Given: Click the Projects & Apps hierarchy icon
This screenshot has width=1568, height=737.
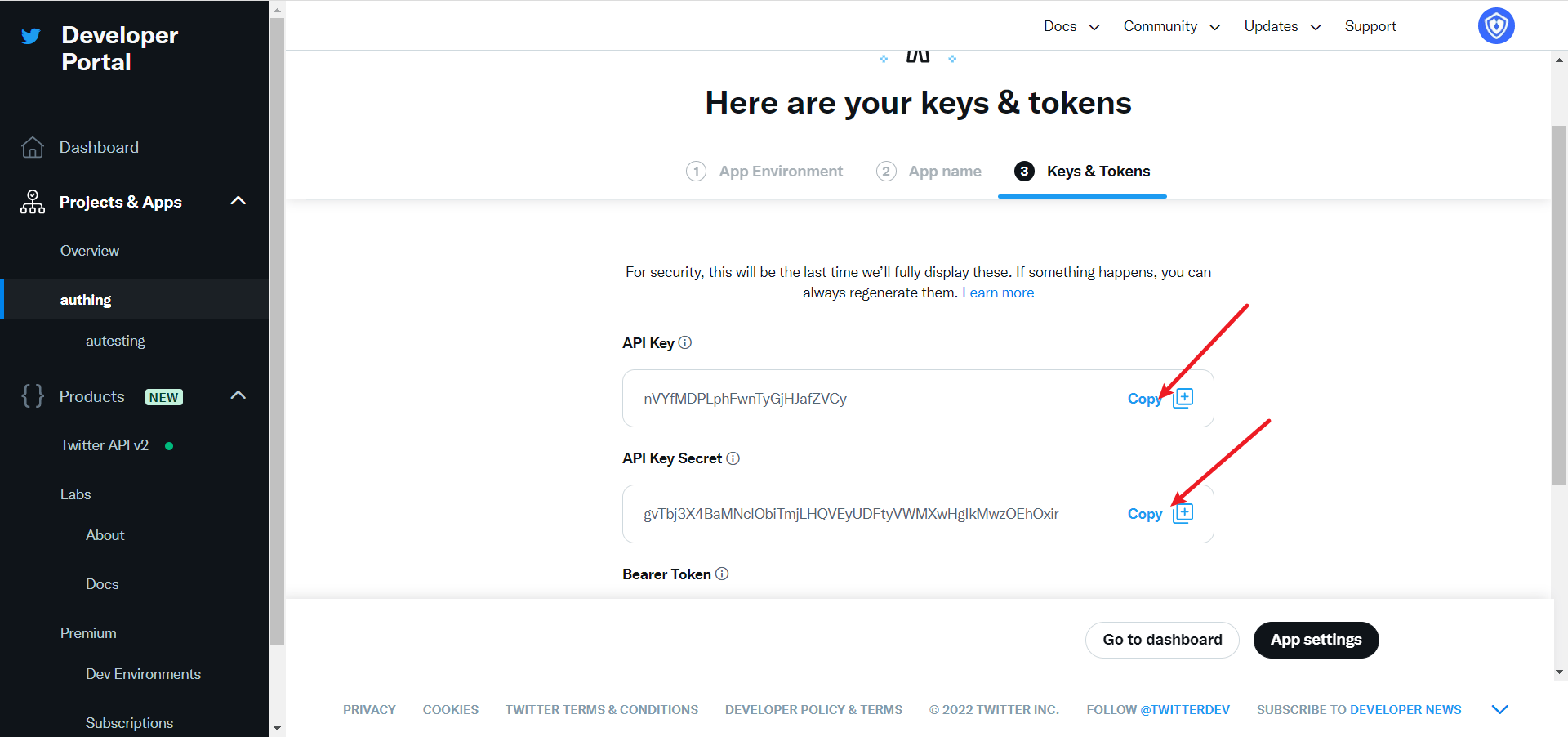Looking at the screenshot, I should [x=33, y=202].
